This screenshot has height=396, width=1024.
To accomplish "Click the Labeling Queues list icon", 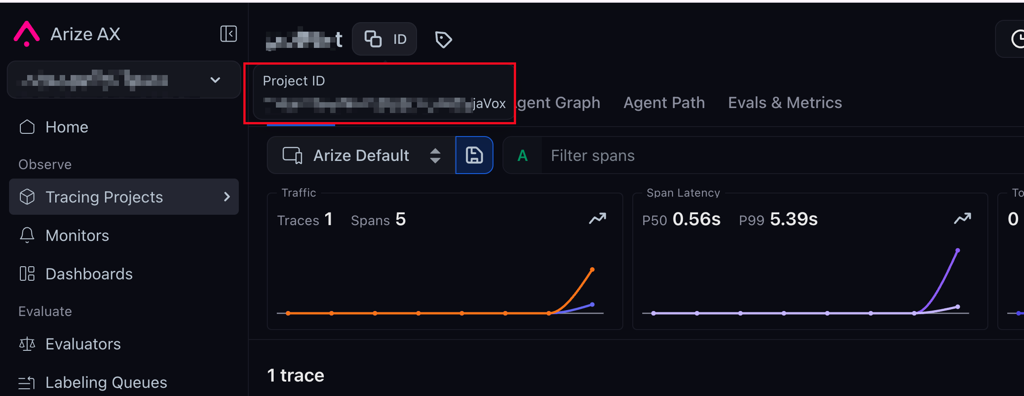I will tap(27, 382).
